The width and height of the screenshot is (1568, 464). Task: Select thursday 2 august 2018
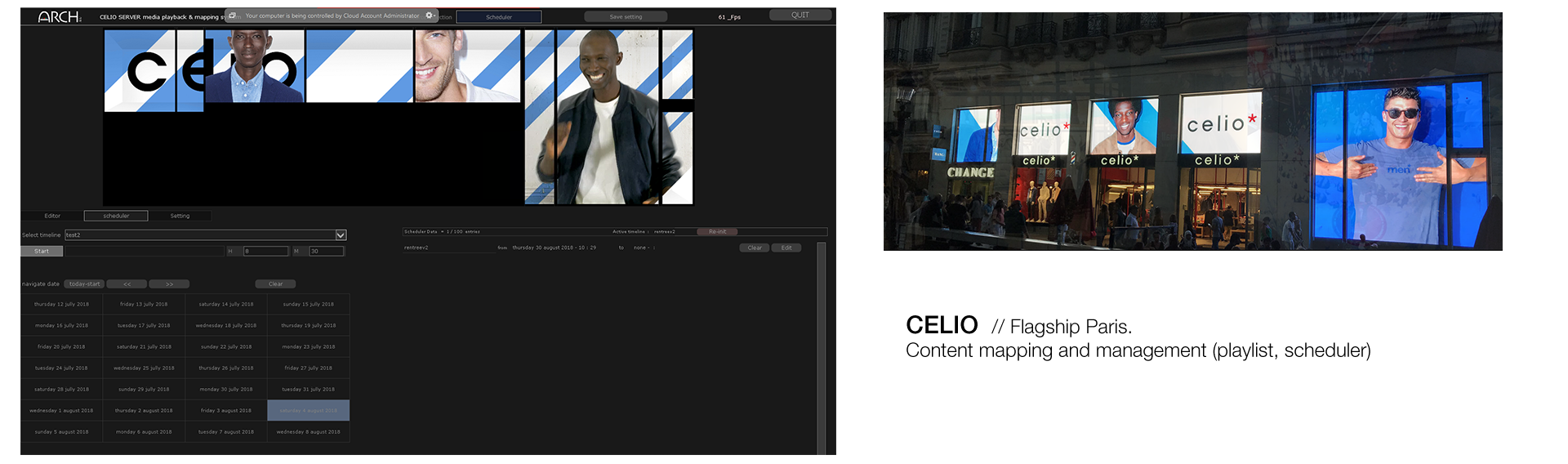click(144, 410)
